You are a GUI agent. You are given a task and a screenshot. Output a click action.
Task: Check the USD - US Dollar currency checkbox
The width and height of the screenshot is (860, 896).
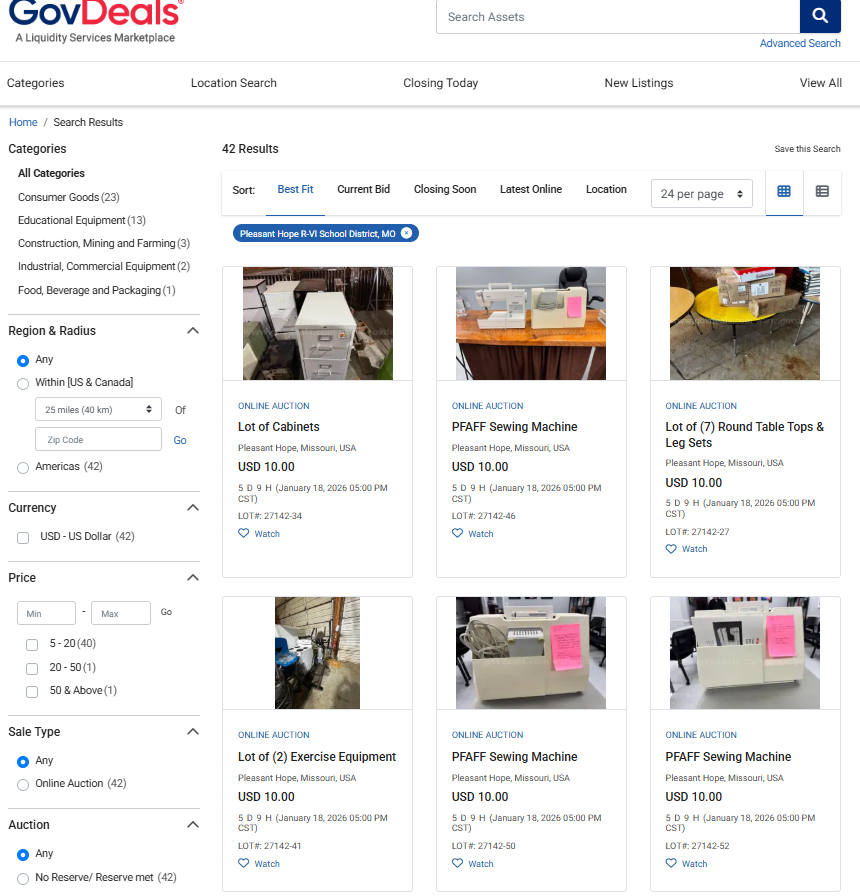(x=22, y=536)
